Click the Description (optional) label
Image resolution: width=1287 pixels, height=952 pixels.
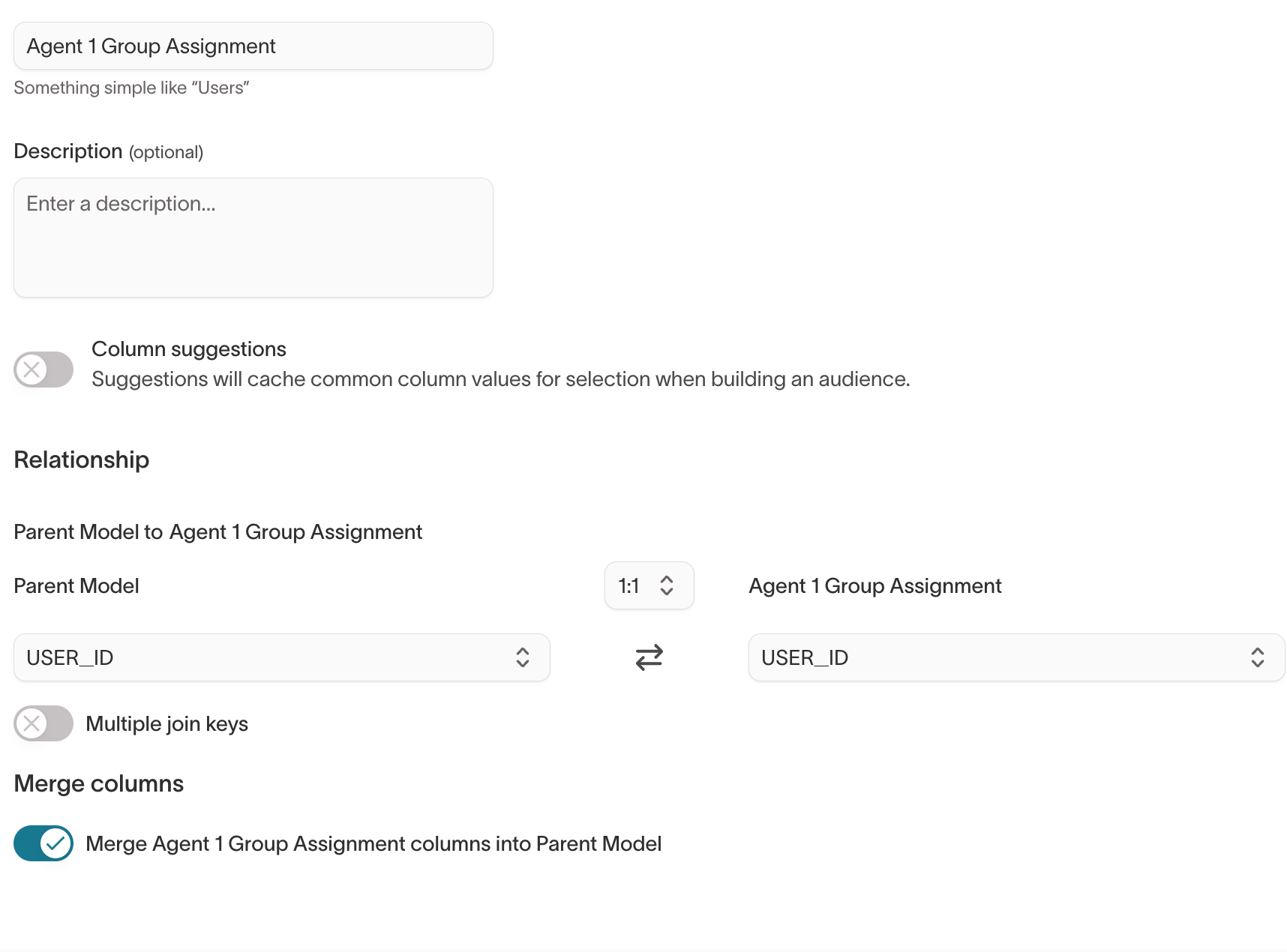[x=108, y=151]
